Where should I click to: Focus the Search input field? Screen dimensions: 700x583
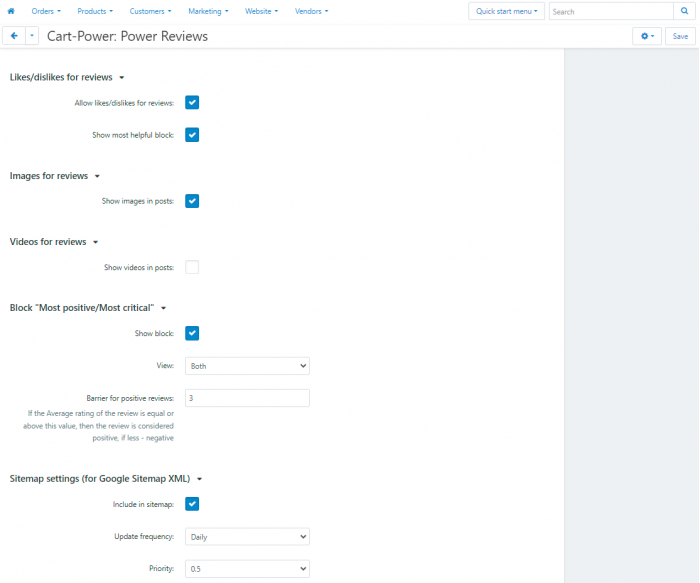point(611,12)
